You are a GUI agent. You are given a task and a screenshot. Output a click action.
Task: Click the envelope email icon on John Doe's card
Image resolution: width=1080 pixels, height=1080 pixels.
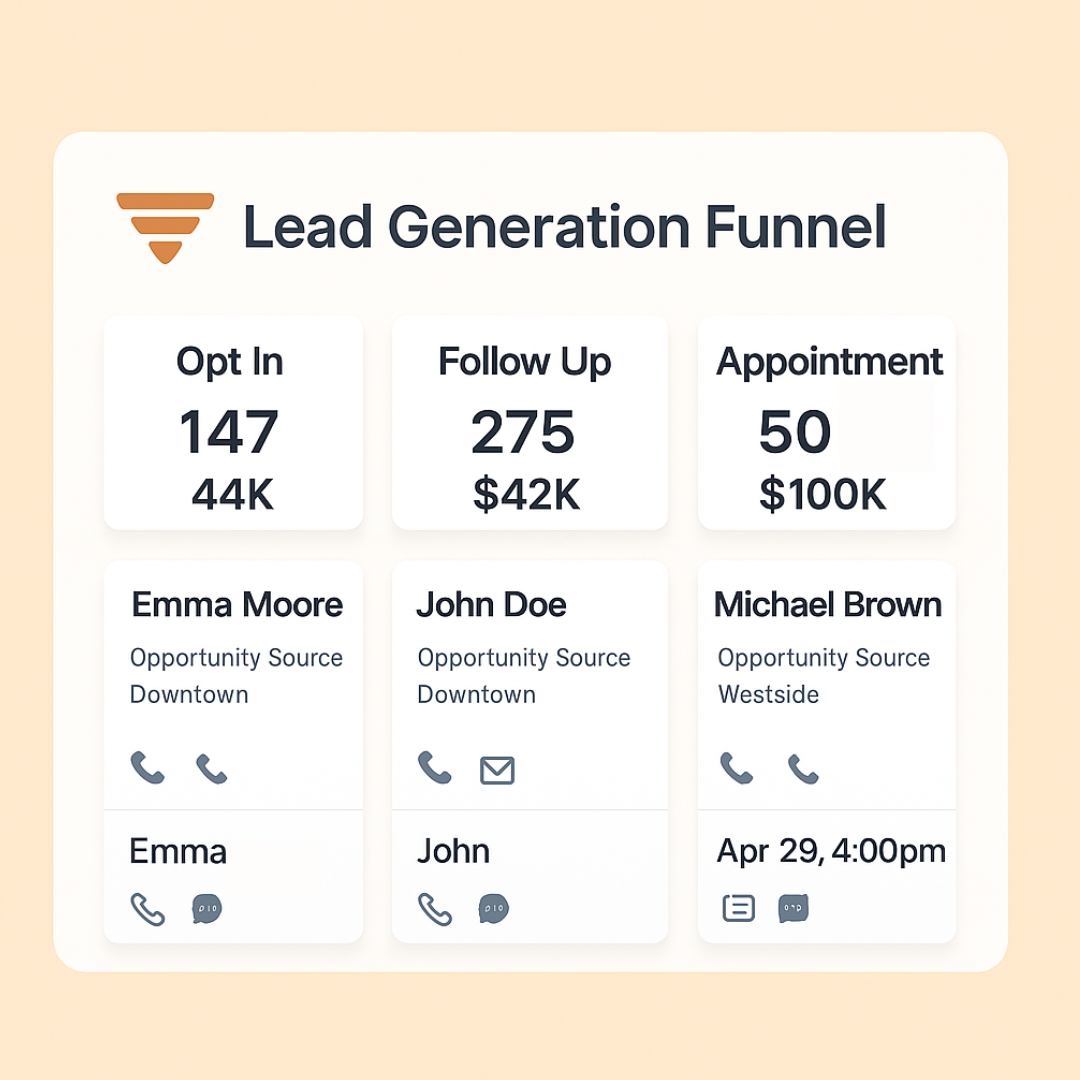[497, 770]
